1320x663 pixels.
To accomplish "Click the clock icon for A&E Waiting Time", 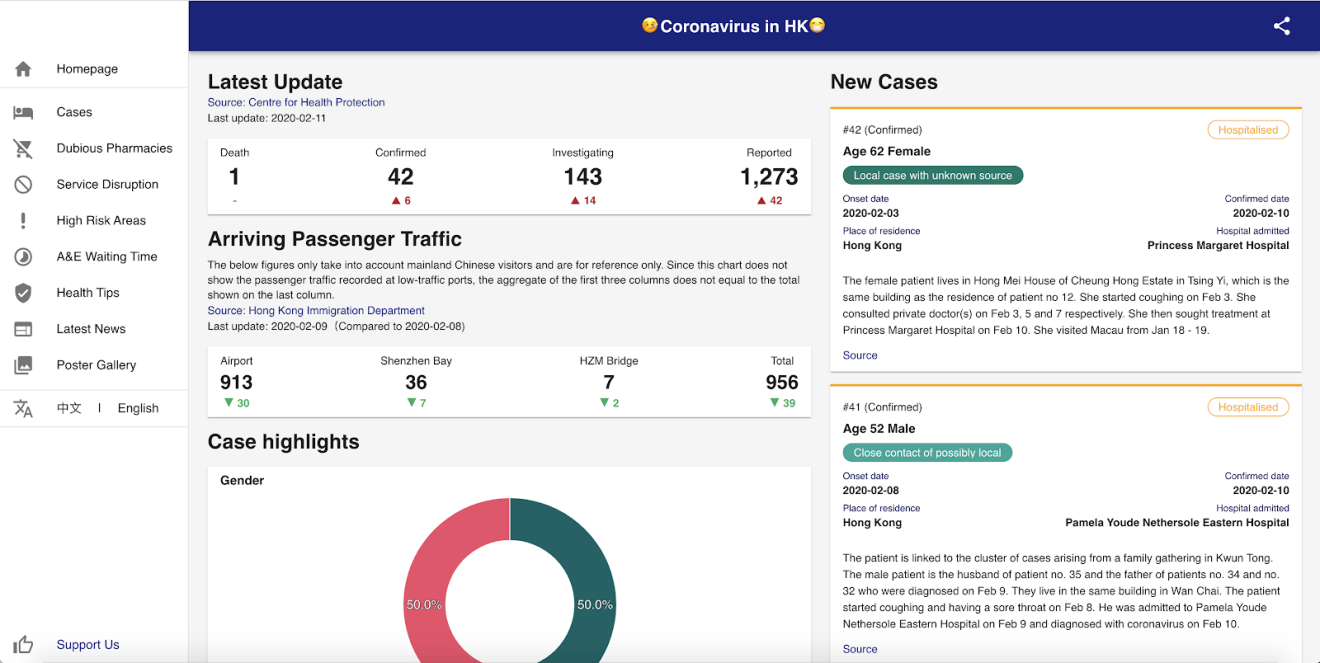I will coord(23,256).
